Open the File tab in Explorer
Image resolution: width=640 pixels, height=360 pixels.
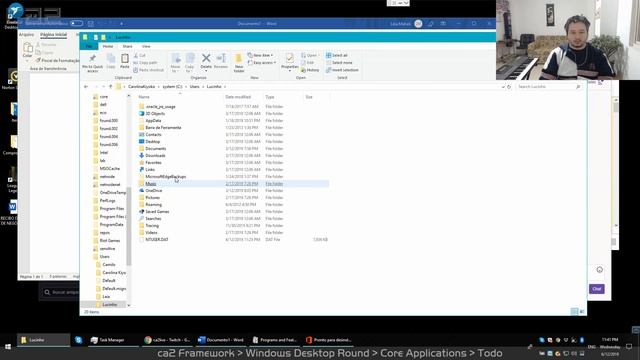89,46
